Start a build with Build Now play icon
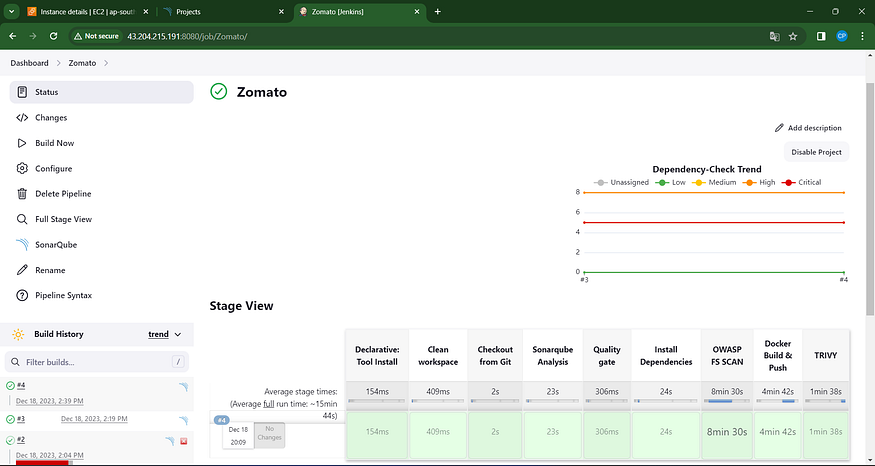This screenshot has height=466, width=875. (22, 143)
